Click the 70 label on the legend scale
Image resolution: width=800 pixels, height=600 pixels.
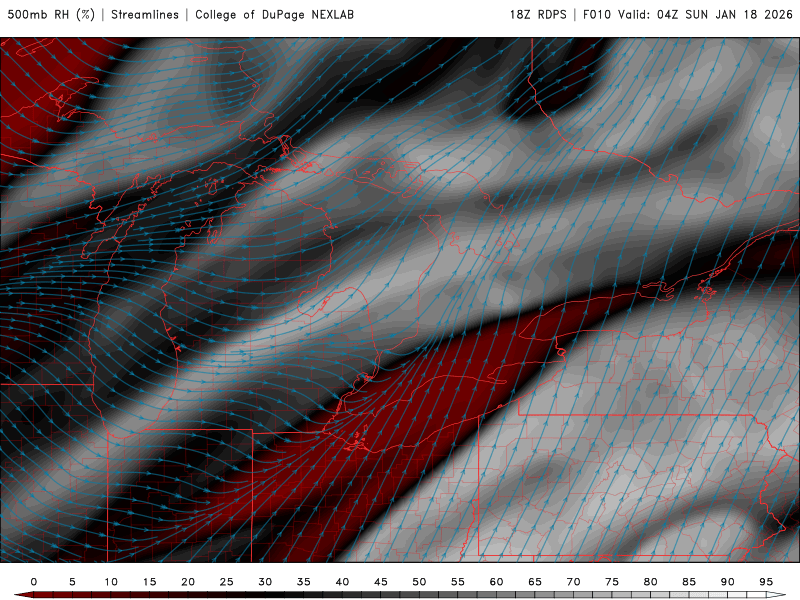click(x=573, y=582)
